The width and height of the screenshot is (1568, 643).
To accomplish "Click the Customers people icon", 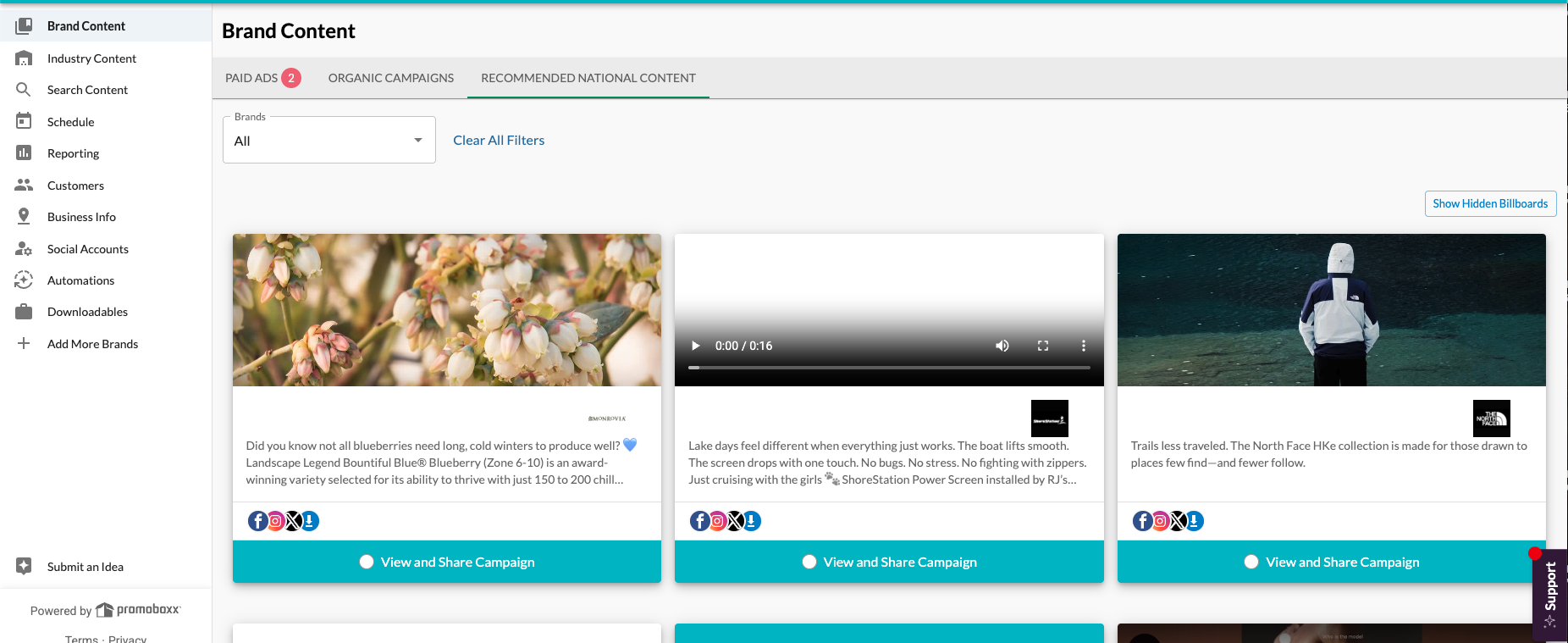I will point(24,185).
